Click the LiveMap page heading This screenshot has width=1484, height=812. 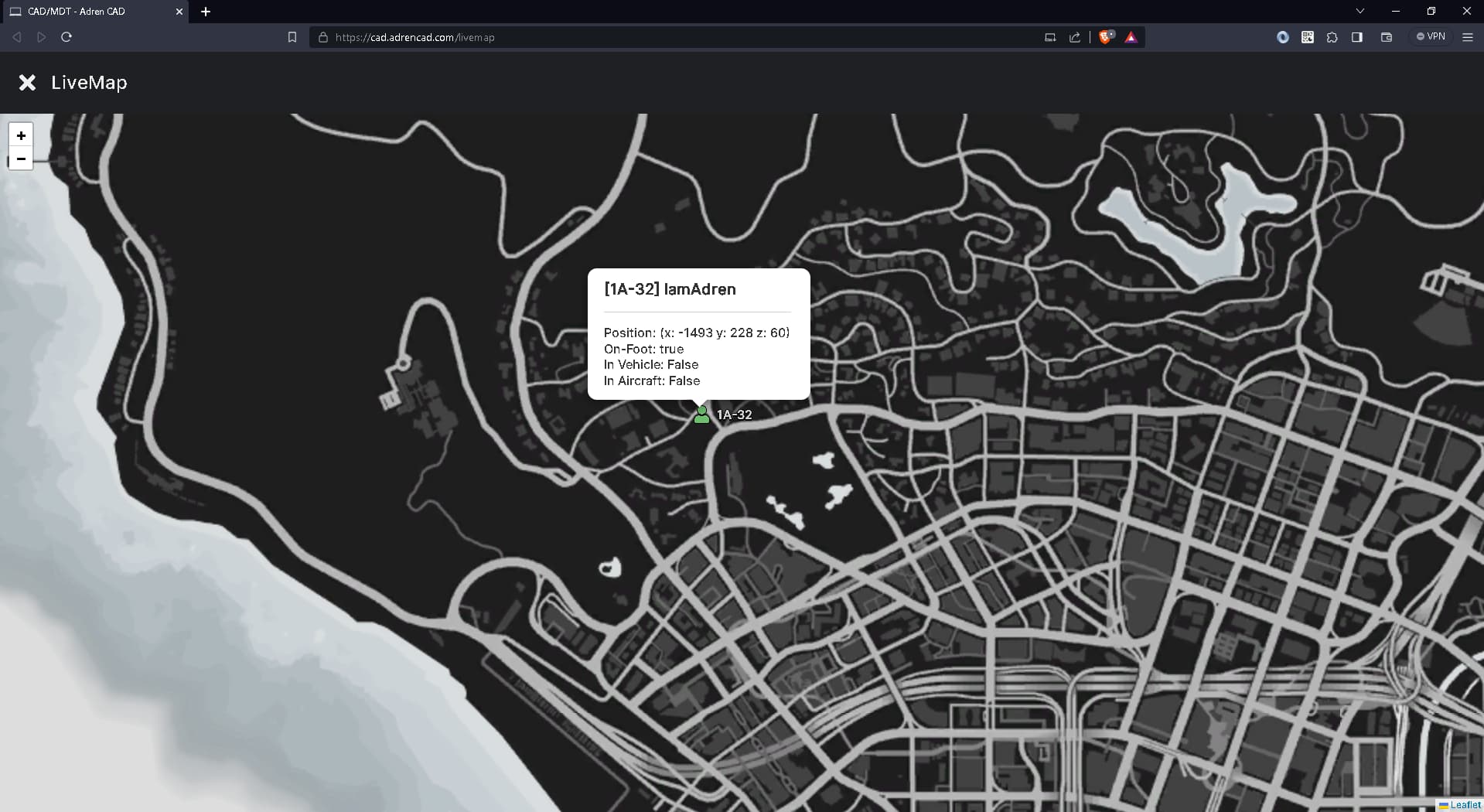coord(89,83)
